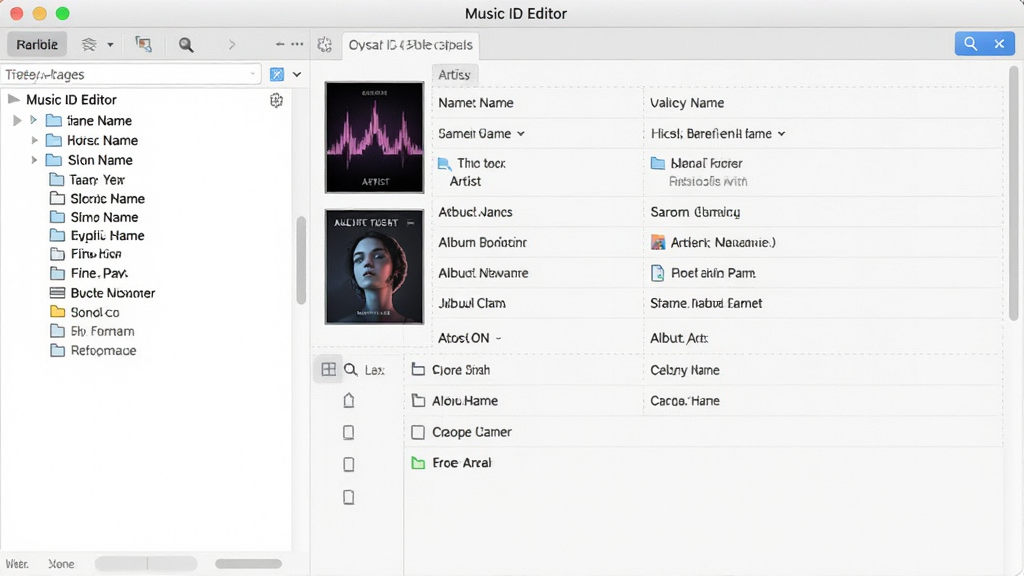Click yellow Sonol co folder icon
The width and height of the screenshot is (1024, 576).
[x=57, y=312]
